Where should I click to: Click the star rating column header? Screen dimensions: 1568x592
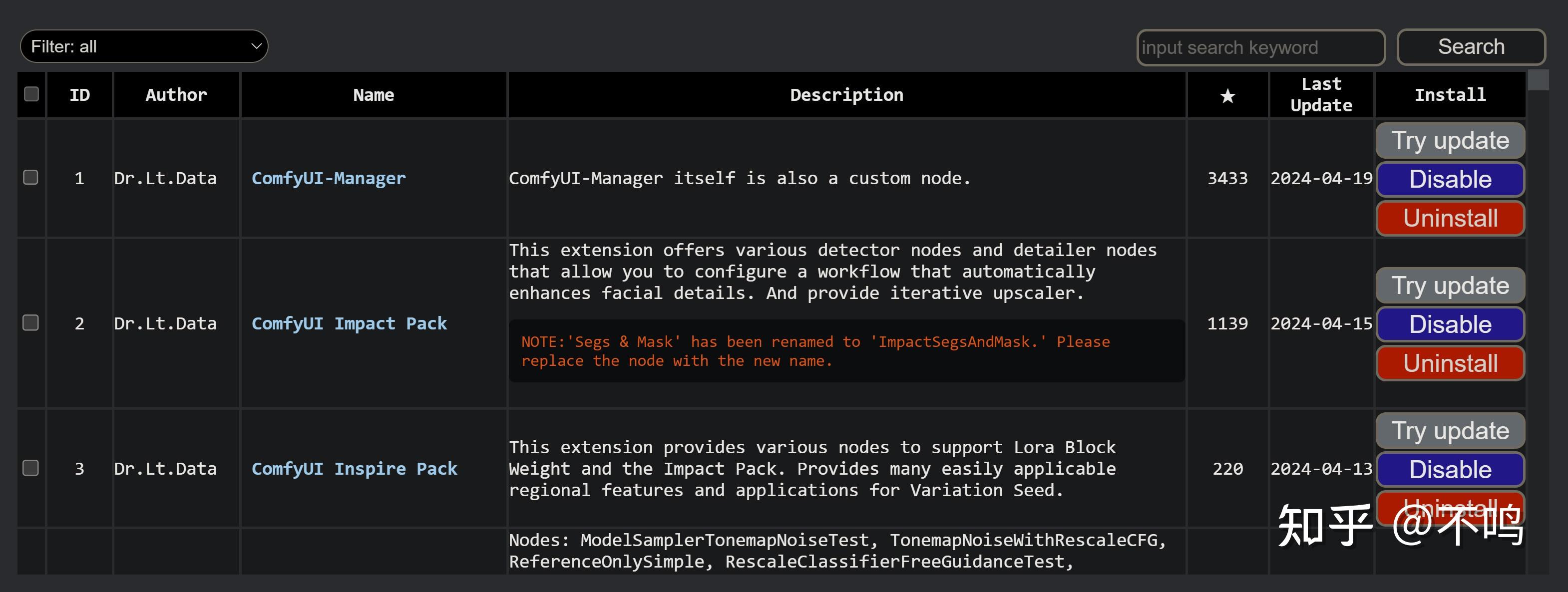pyautogui.click(x=1227, y=95)
